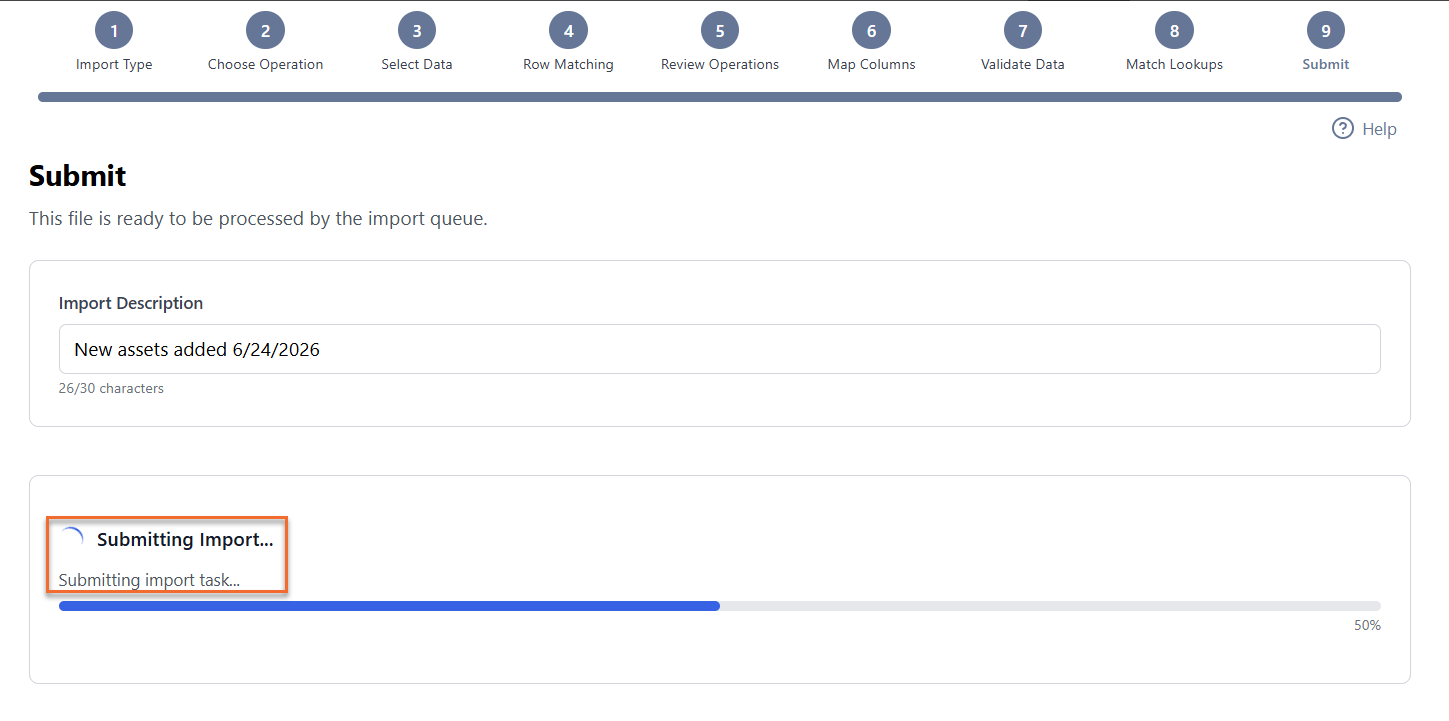Jump to step 8 circle icon

point(1174,31)
